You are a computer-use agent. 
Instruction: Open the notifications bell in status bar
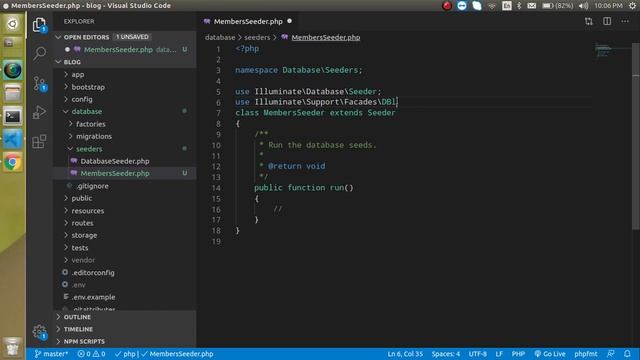[627, 354]
